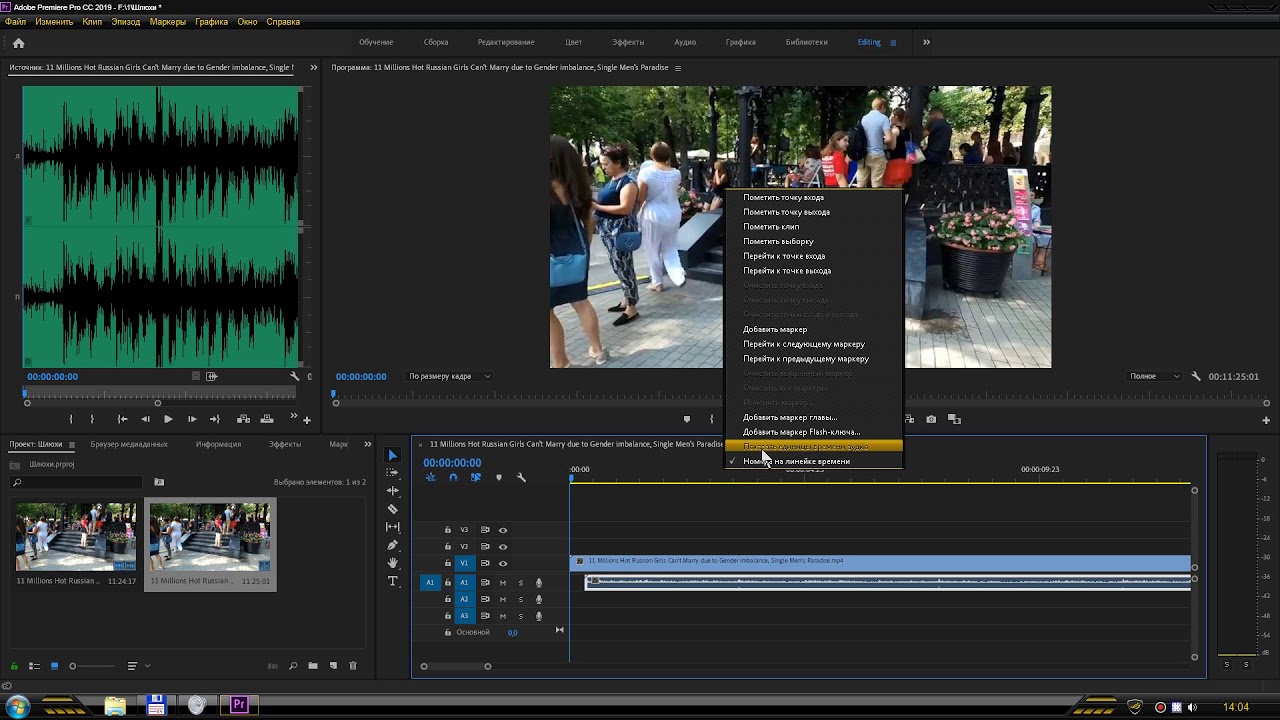The width and height of the screenshot is (1280, 720).
Task: Step forward one frame in source monitor
Action: click(x=192, y=419)
